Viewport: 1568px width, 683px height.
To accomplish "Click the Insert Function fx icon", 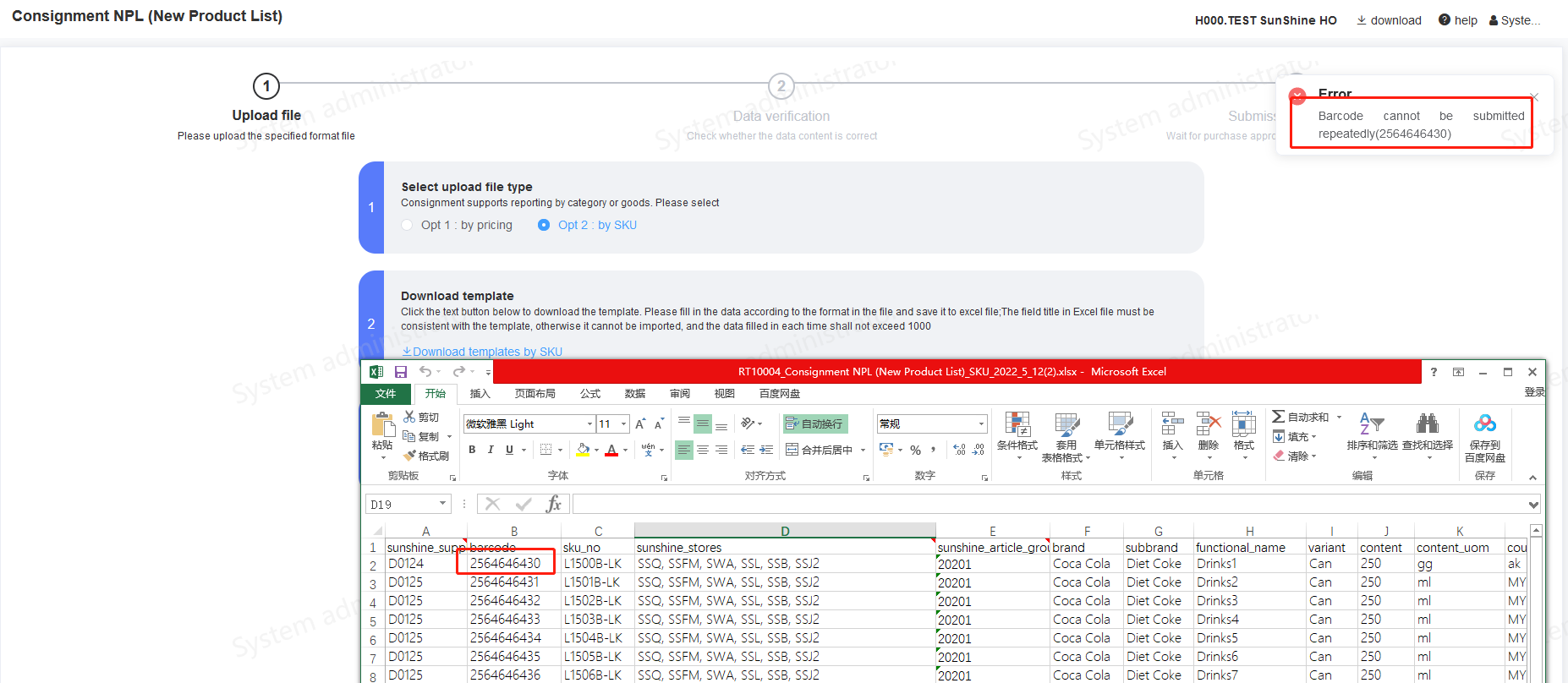I will (554, 505).
